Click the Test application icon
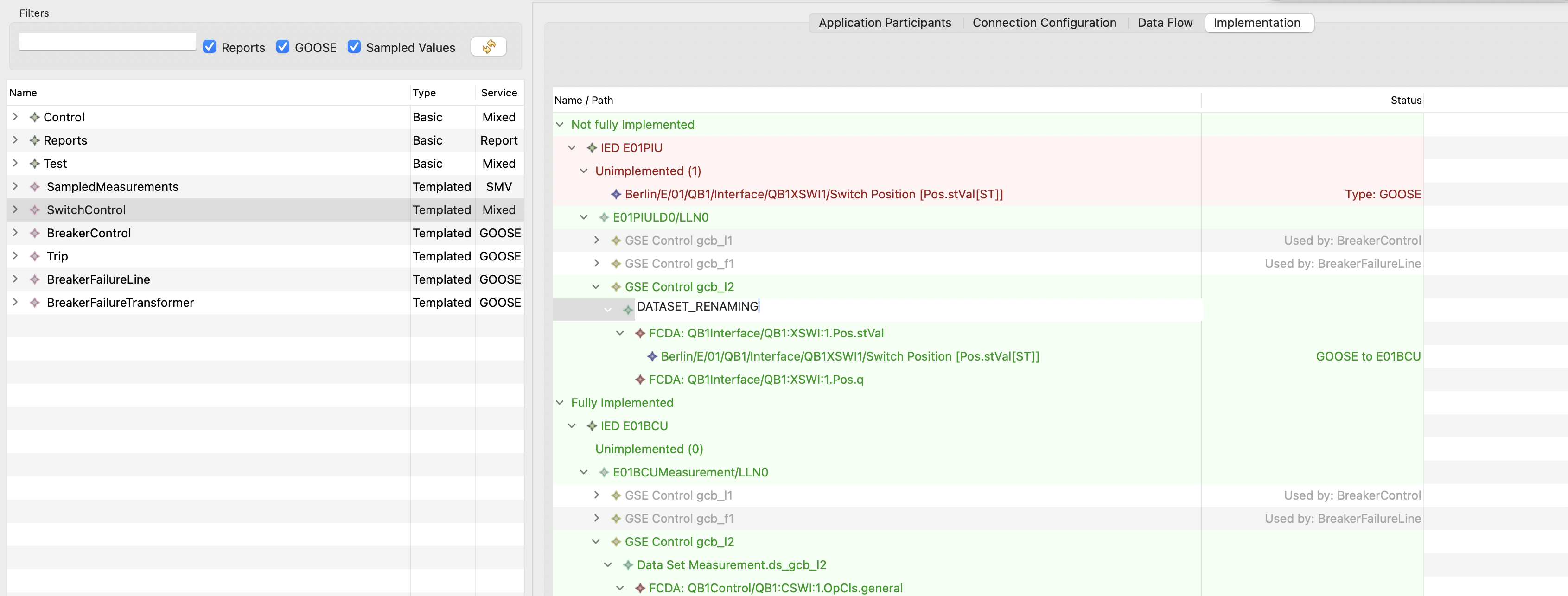Screen dimensions: 1568x596 [35, 164]
